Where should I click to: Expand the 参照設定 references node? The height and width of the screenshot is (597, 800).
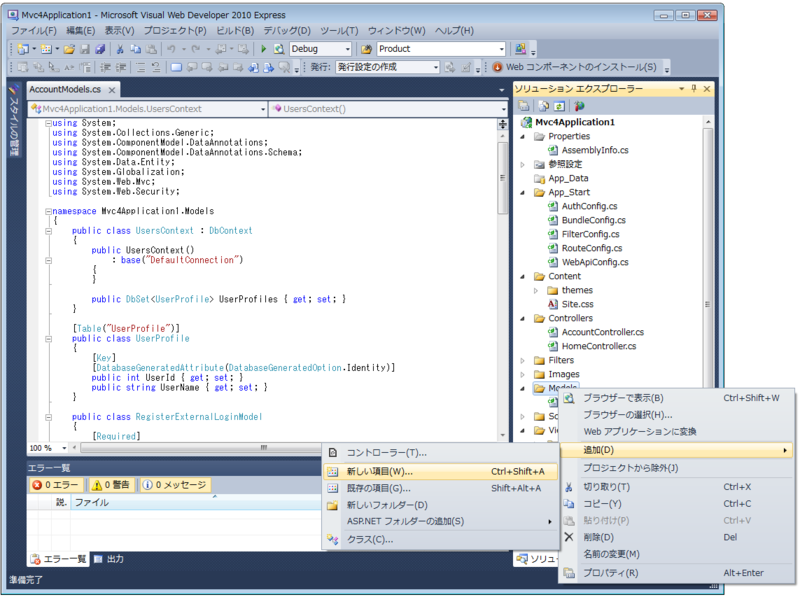coord(522,165)
